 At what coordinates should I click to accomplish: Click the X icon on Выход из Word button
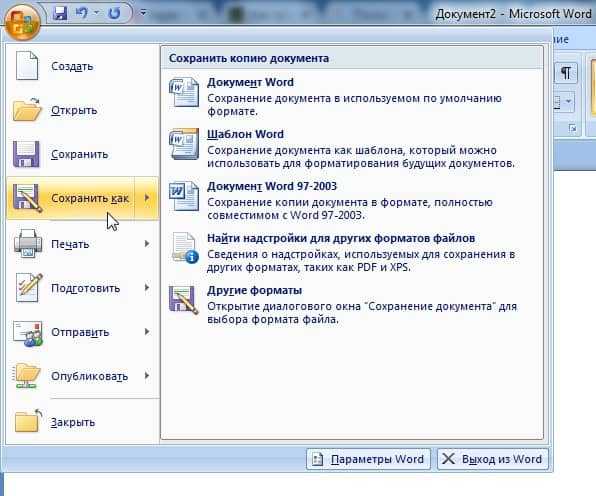[448, 459]
